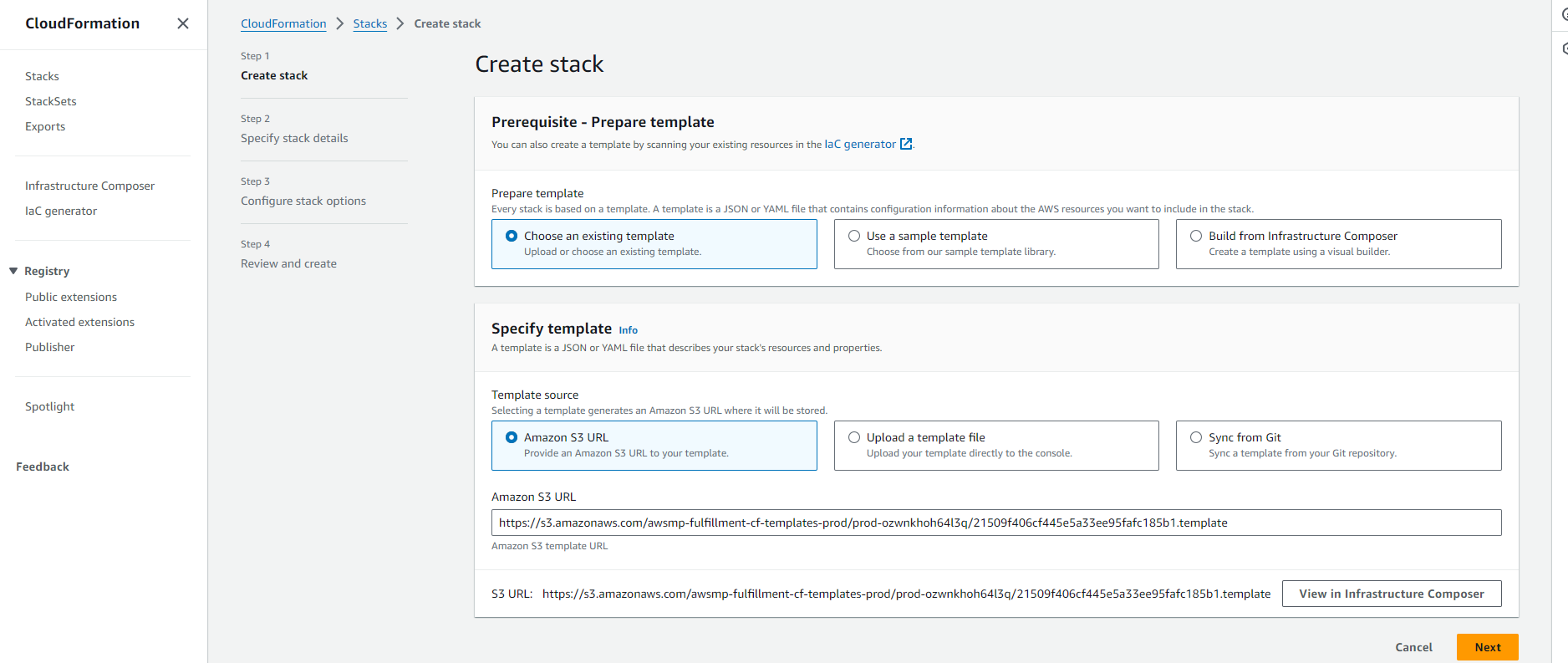This screenshot has width=1568, height=663.
Task: Open IaC generator sidebar item
Action: pyautogui.click(x=61, y=211)
